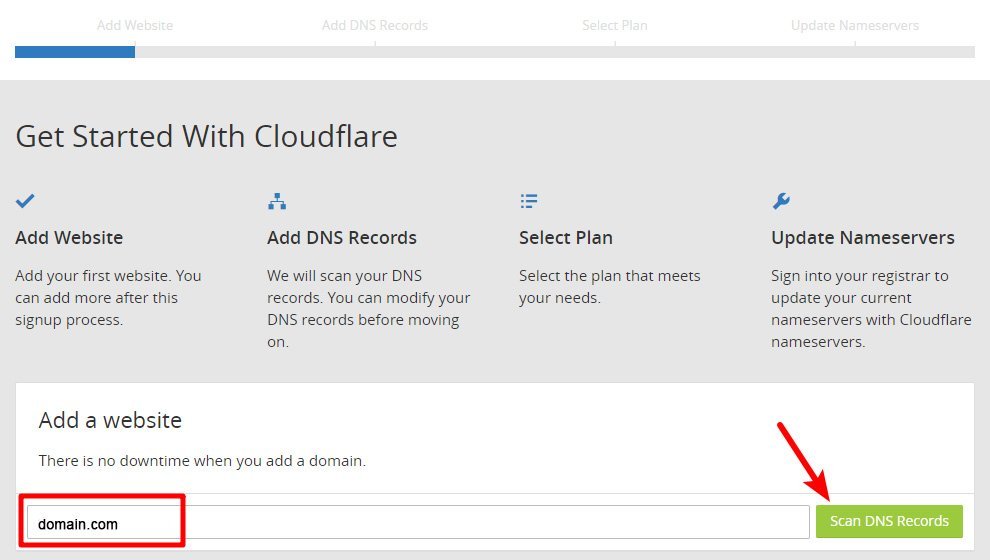Click the Scan DNS Records button
The height and width of the screenshot is (560, 990).
(x=889, y=521)
